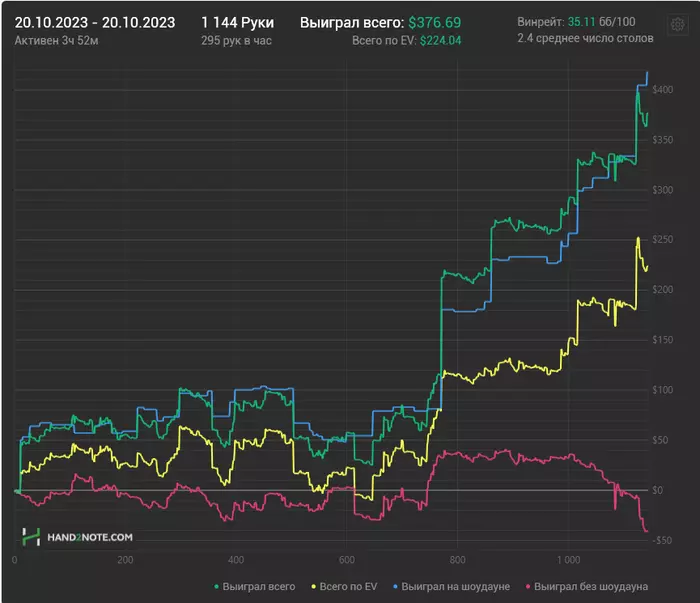Click the Hand2Note logo icon

[33, 536]
